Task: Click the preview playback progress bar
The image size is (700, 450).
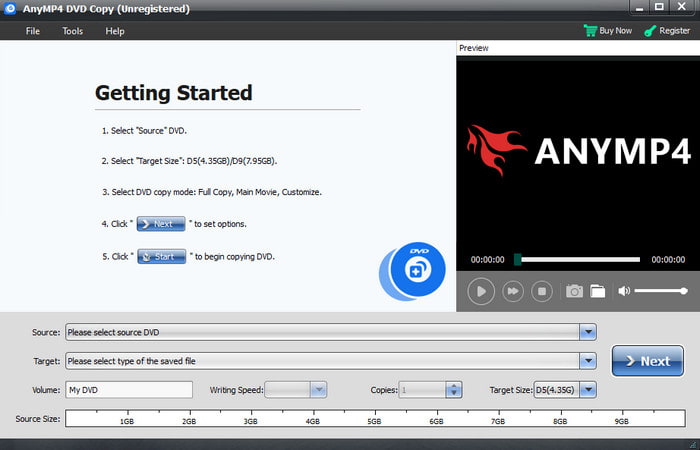Action: [x=577, y=259]
